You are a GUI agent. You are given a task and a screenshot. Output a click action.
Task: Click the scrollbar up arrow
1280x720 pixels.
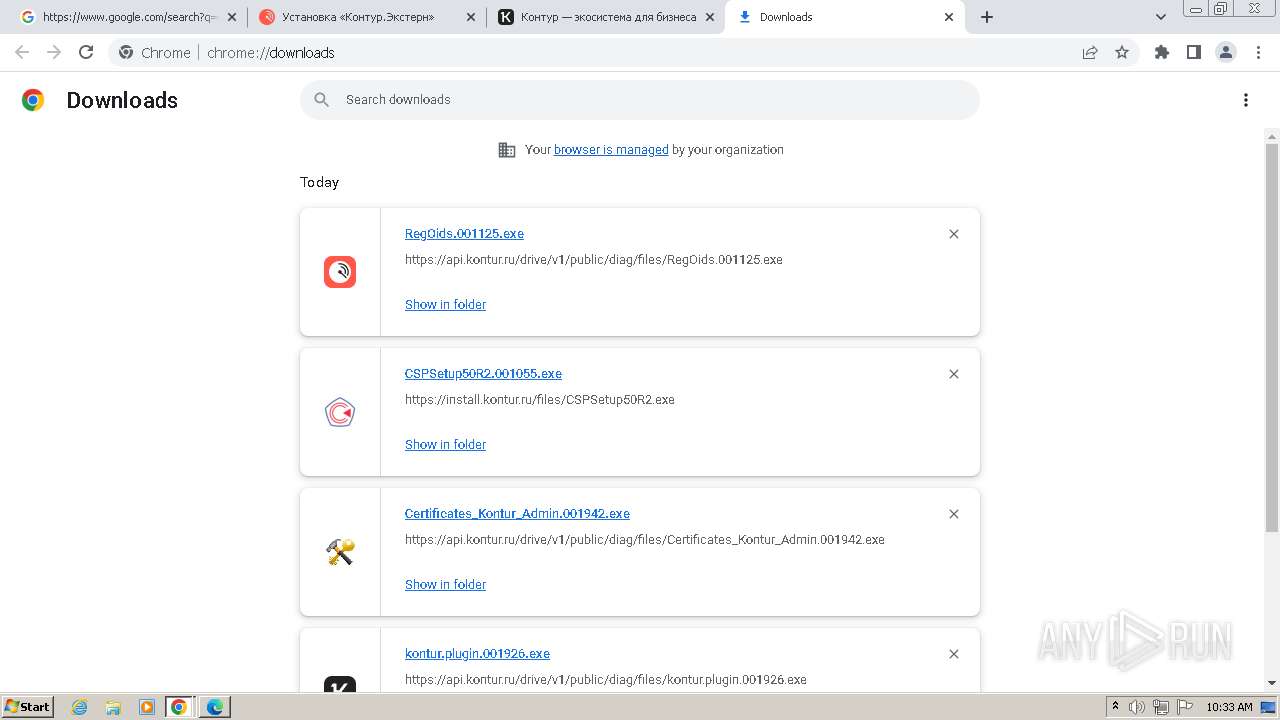[1272, 136]
